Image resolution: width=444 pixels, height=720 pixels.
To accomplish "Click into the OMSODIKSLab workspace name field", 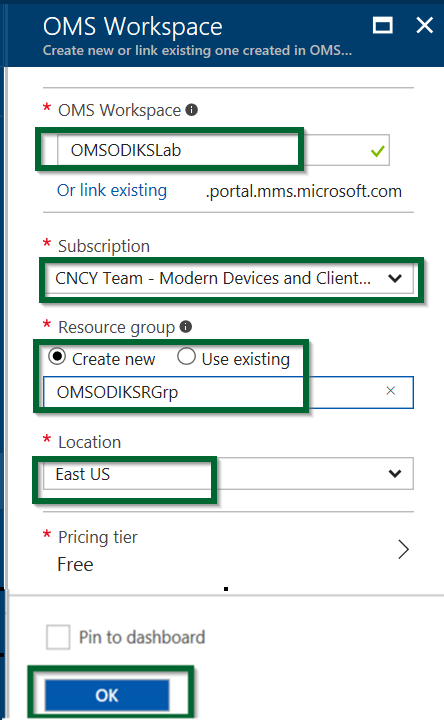I will (x=223, y=150).
